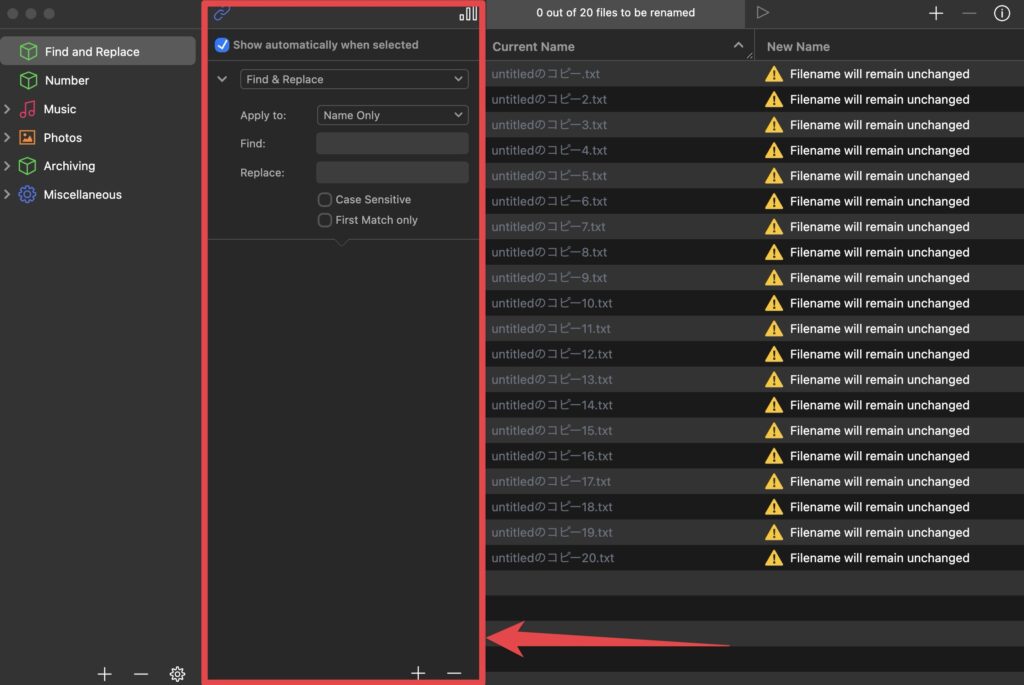Select the Number preset in the sidebar
Screen dimensions: 1024x685
[x=67, y=80]
